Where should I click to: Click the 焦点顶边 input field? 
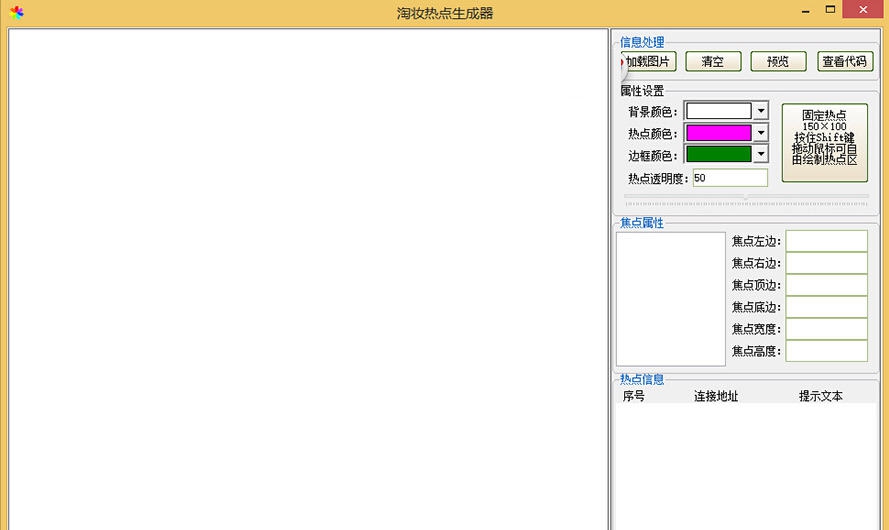coord(827,285)
